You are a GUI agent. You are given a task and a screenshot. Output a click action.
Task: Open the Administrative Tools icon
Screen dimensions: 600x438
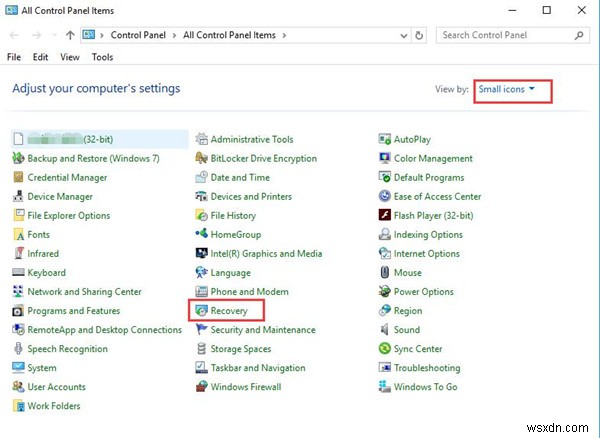tap(202, 139)
